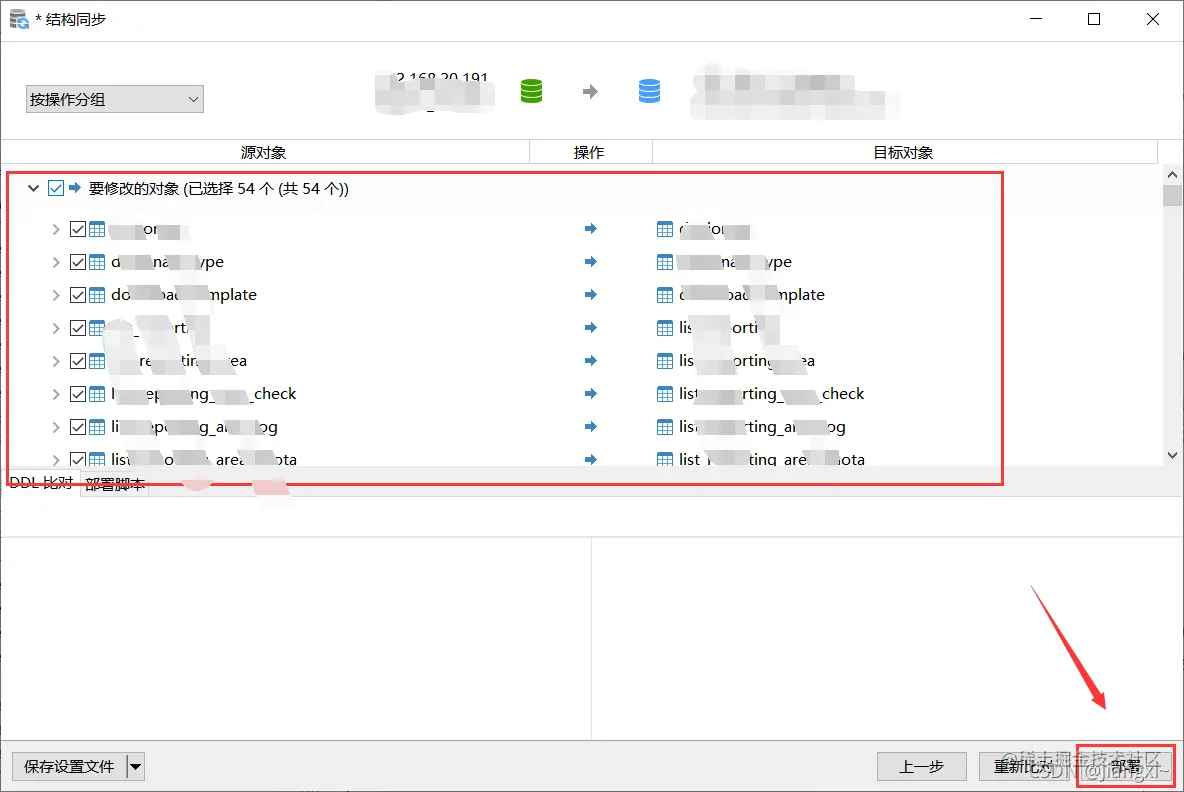Click table icon of source row ending in '_check'
The height and width of the screenshot is (792, 1184).
[x=97, y=393]
